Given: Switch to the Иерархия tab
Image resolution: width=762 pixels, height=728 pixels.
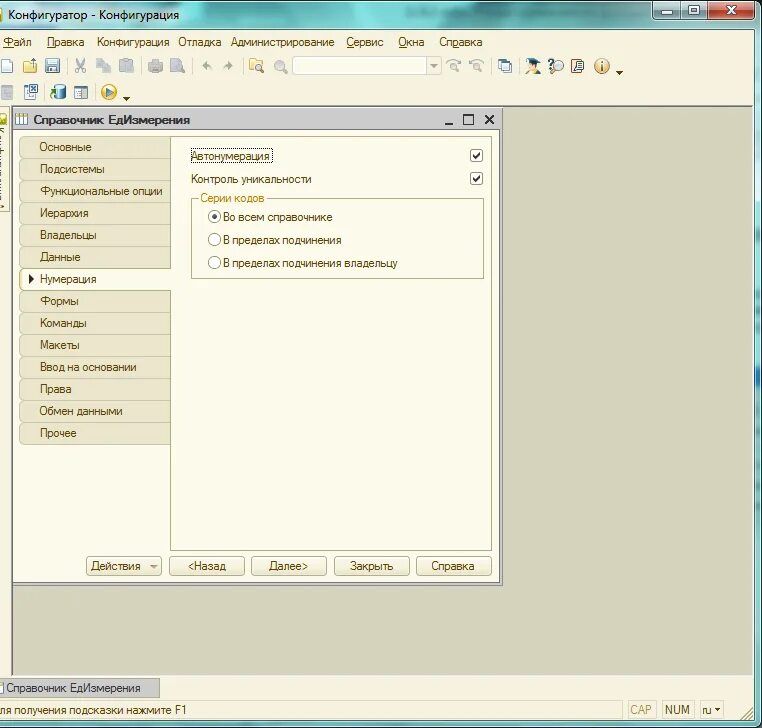Looking at the screenshot, I should pos(95,213).
